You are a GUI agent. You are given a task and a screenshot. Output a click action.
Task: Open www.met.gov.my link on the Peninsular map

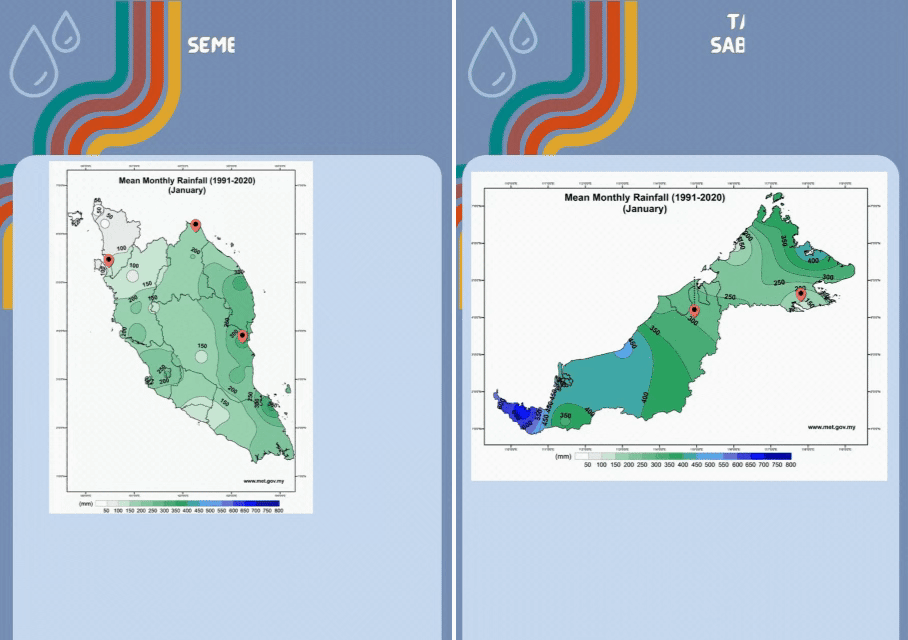264,481
